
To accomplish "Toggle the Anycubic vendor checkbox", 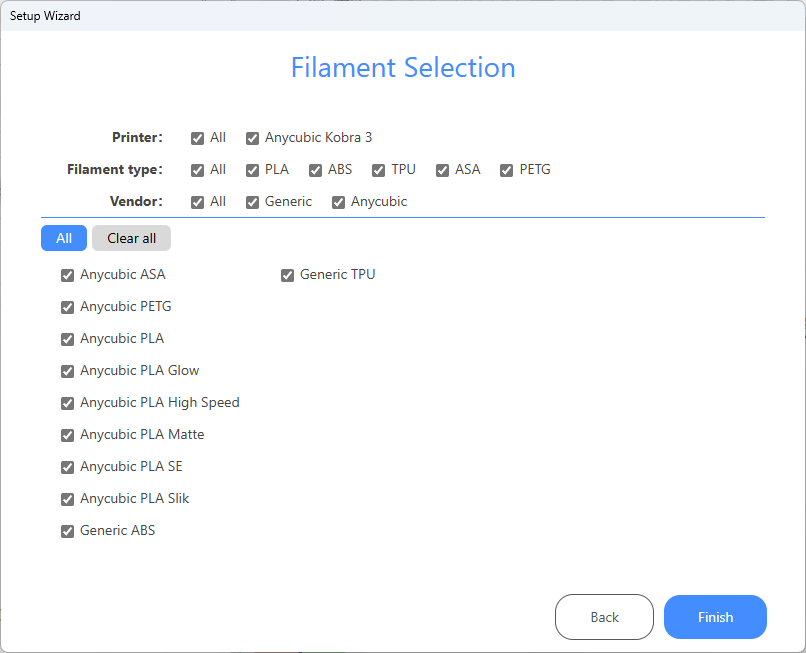I will coord(339,202).
